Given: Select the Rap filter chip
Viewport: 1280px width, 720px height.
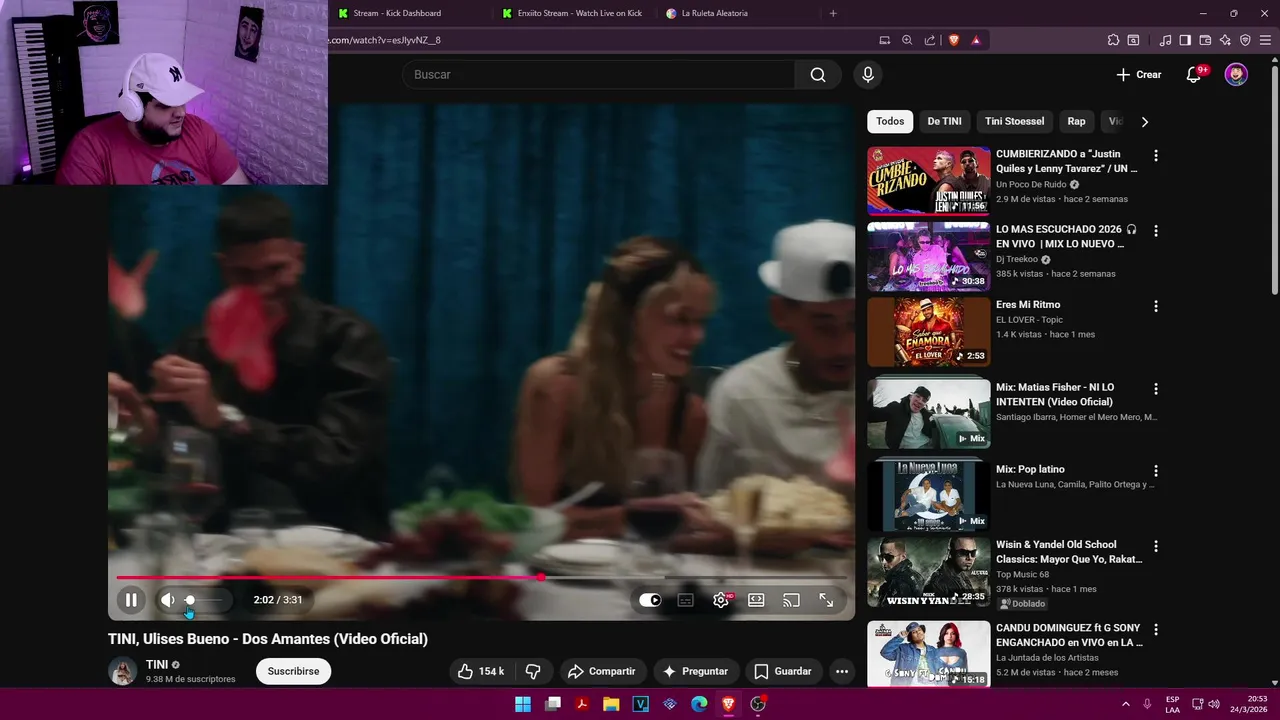Looking at the screenshot, I should click(1076, 121).
